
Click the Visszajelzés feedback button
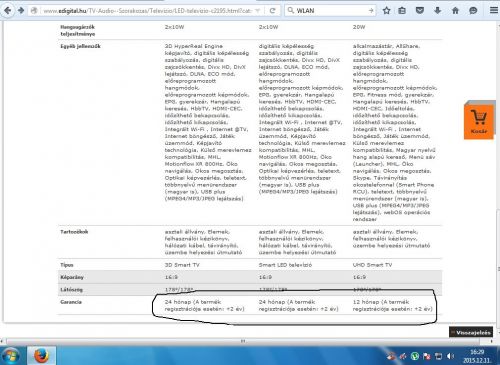click(x=471, y=332)
